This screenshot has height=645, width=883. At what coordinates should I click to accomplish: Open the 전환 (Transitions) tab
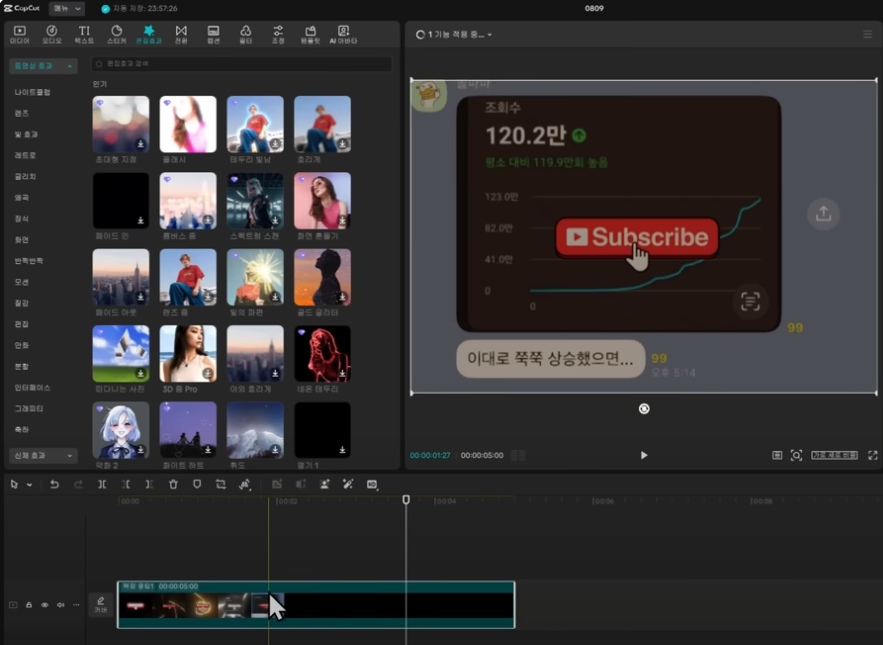[181, 34]
